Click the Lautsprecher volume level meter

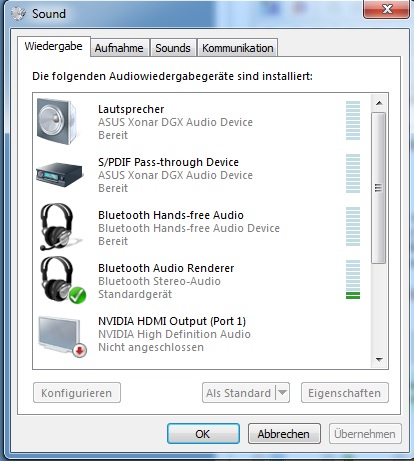click(x=353, y=121)
